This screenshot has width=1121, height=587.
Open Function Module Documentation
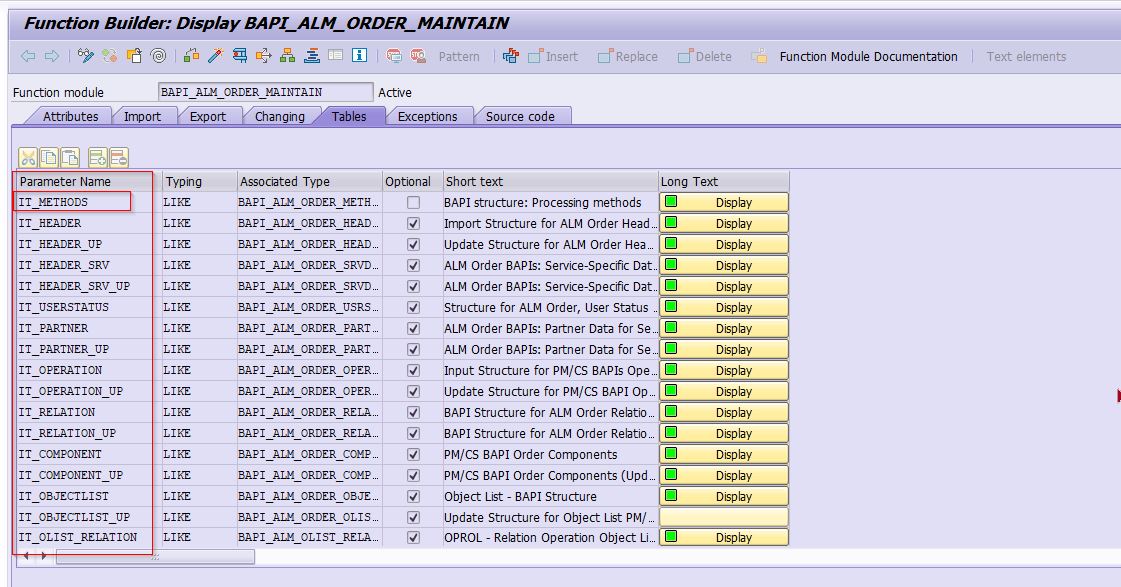(x=866, y=58)
